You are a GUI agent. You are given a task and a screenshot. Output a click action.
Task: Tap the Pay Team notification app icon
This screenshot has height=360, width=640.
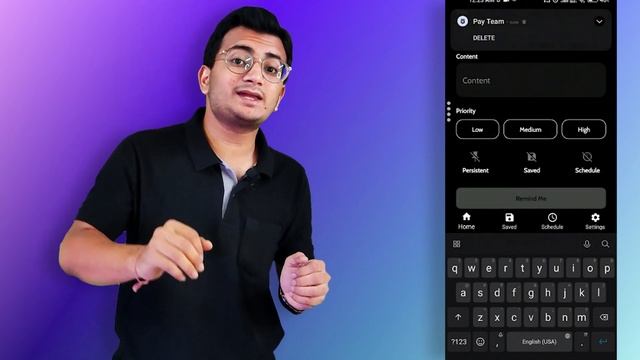coord(462,21)
